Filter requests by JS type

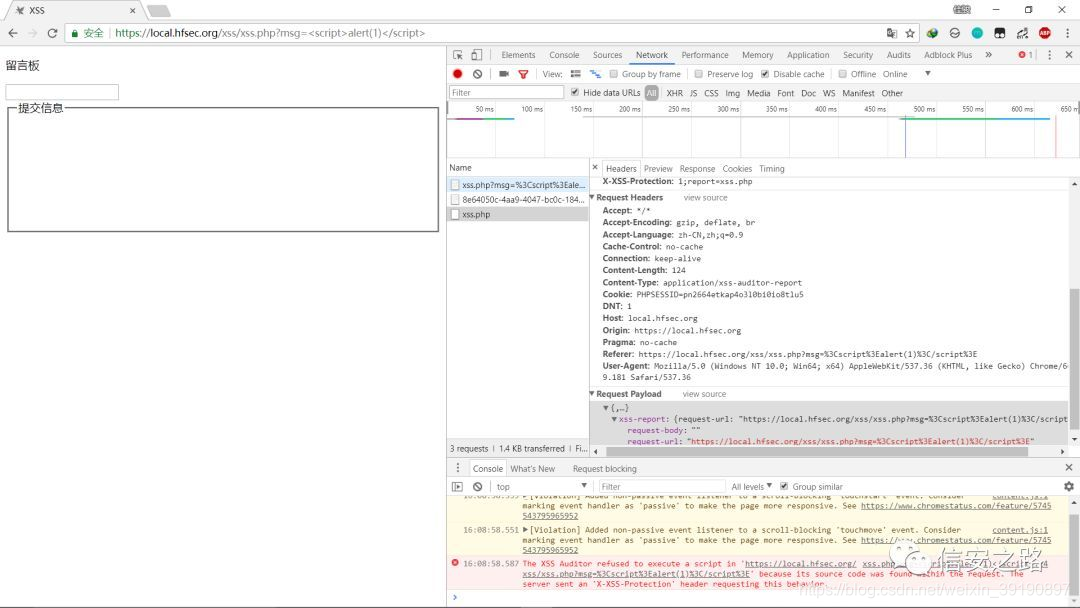[694, 93]
